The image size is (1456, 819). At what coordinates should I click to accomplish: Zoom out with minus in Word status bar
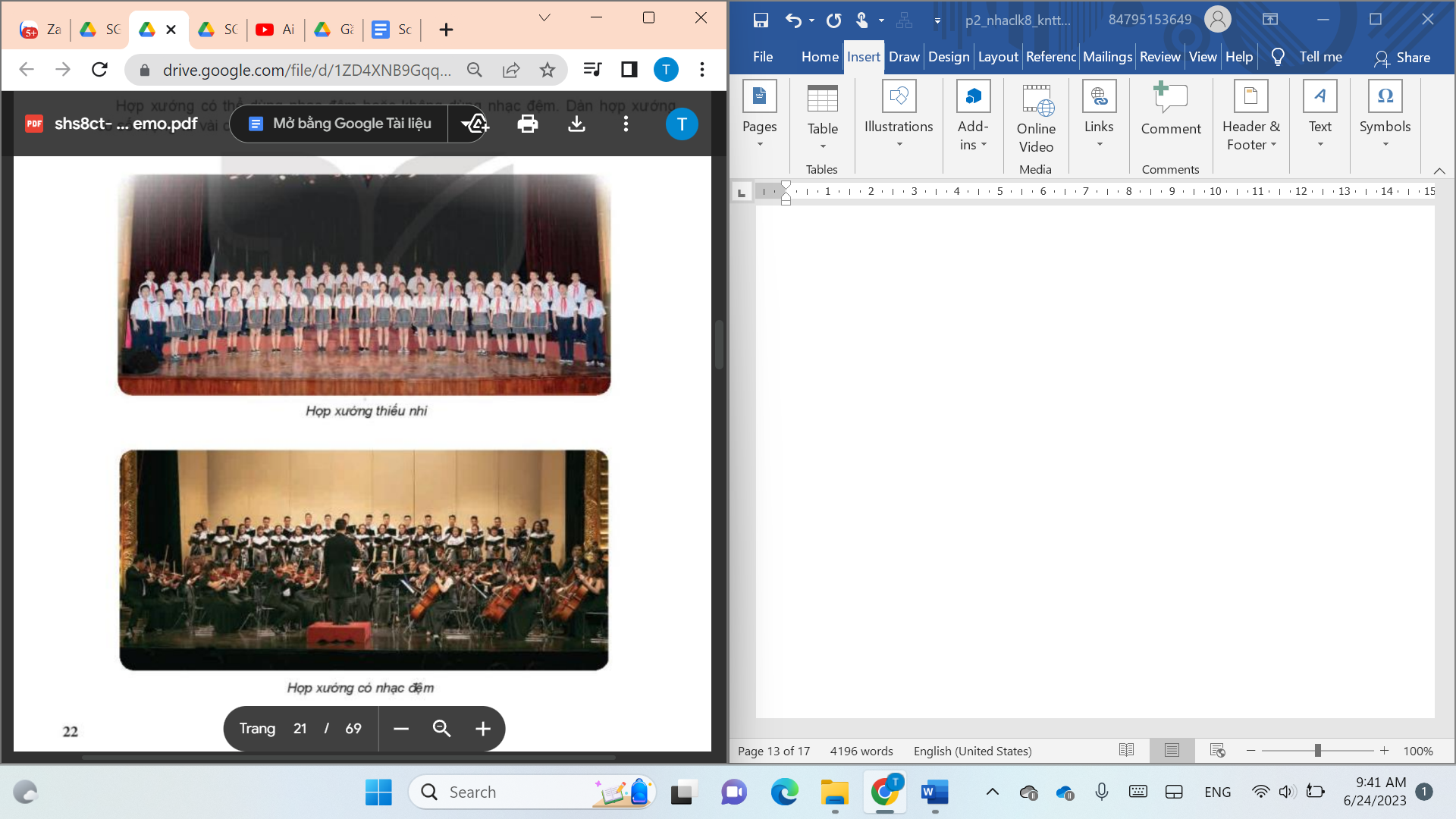click(x=1251, y=750)
